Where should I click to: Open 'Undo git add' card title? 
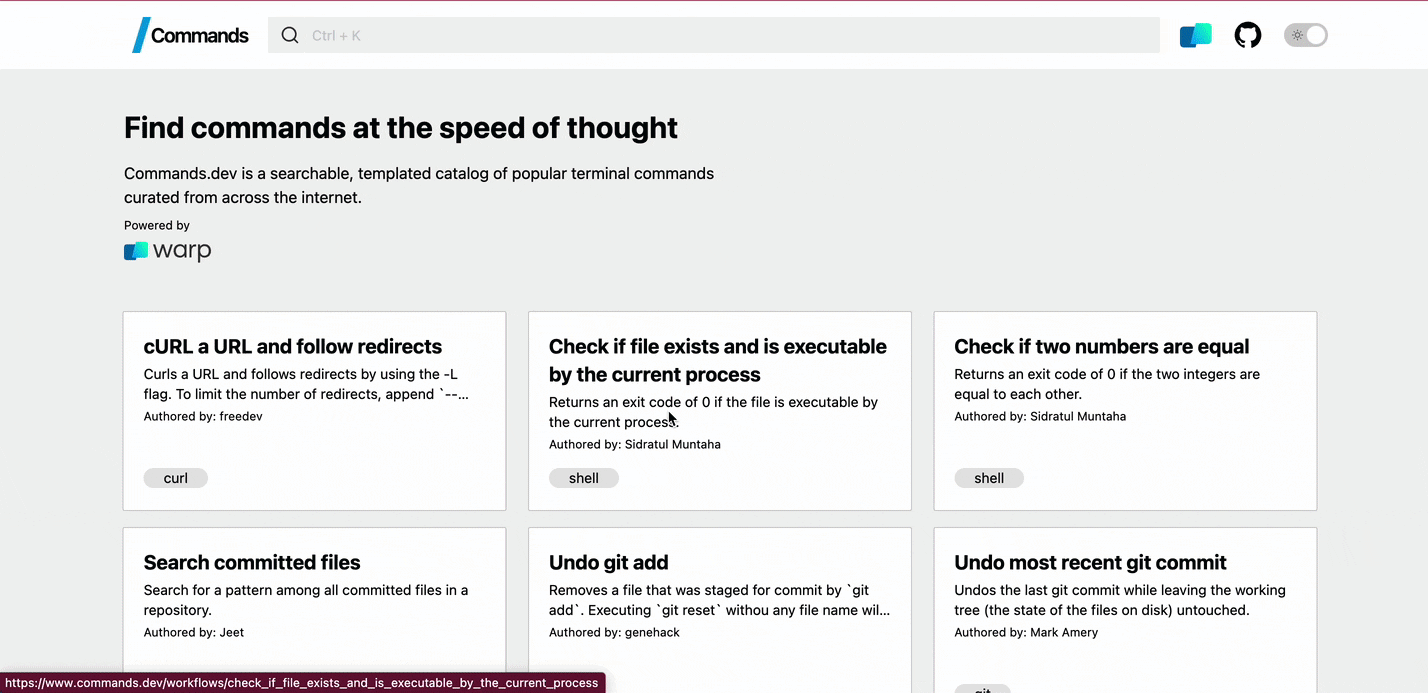[609, 562]
